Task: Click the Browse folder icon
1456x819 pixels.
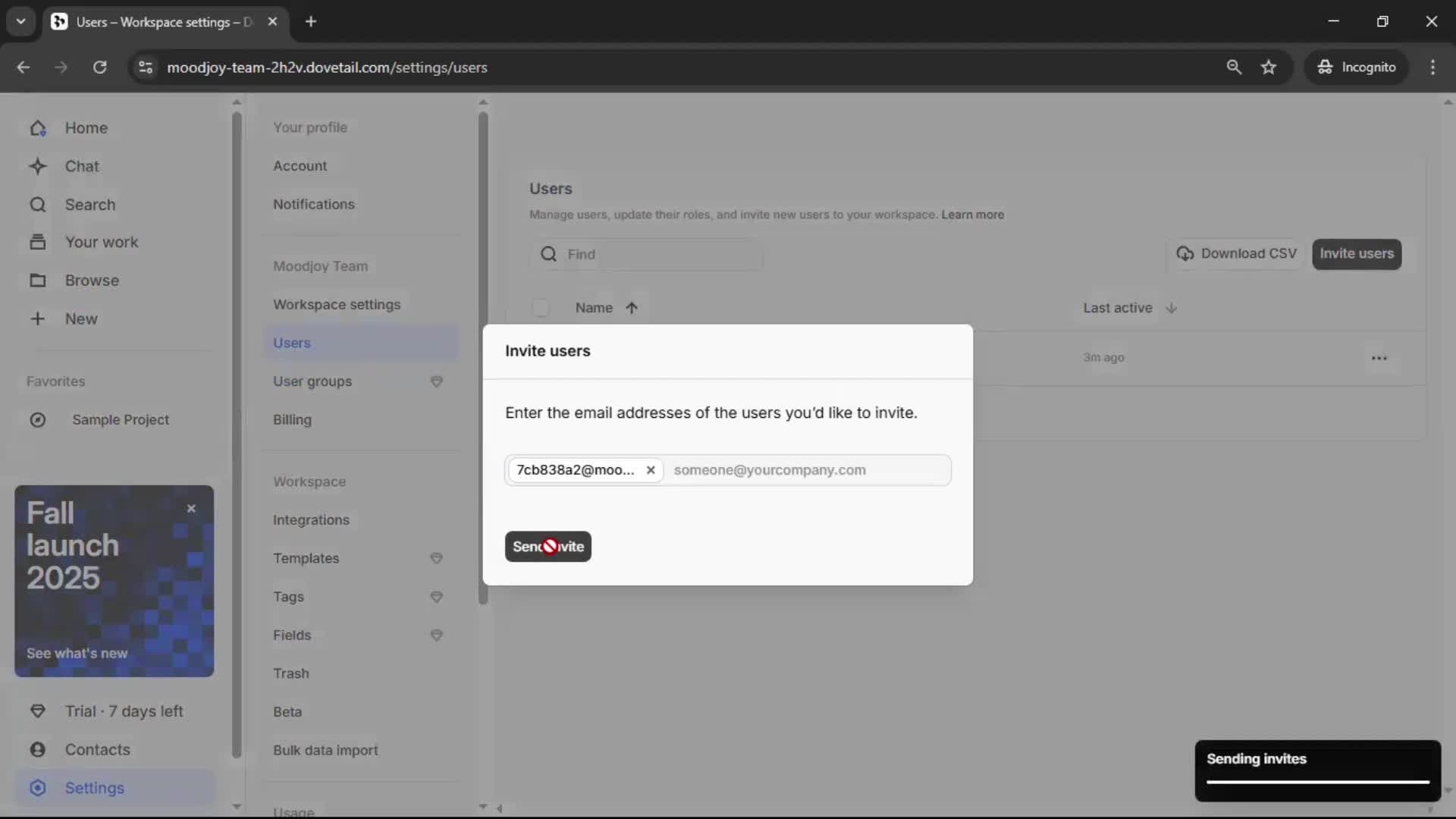Action: (x=38, y=281)
